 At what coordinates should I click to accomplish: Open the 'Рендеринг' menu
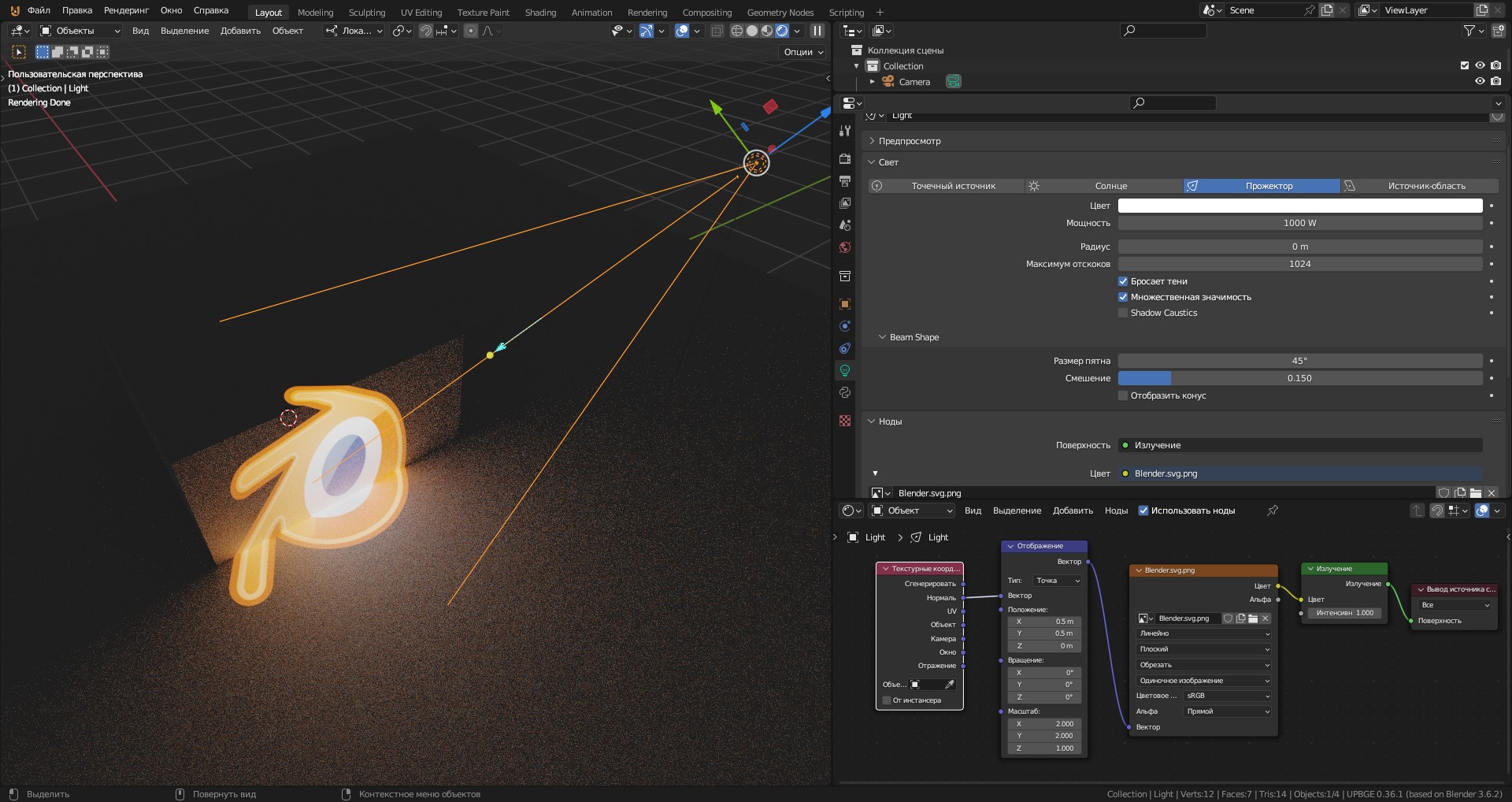(126, 10)
